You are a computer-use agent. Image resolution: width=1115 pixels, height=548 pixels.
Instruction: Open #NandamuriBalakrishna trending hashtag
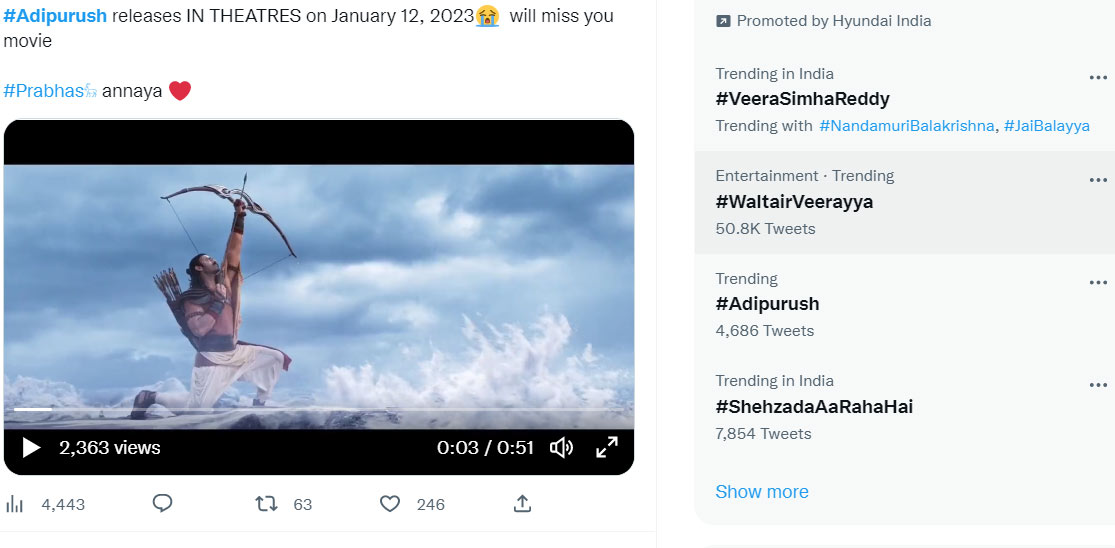907,126
